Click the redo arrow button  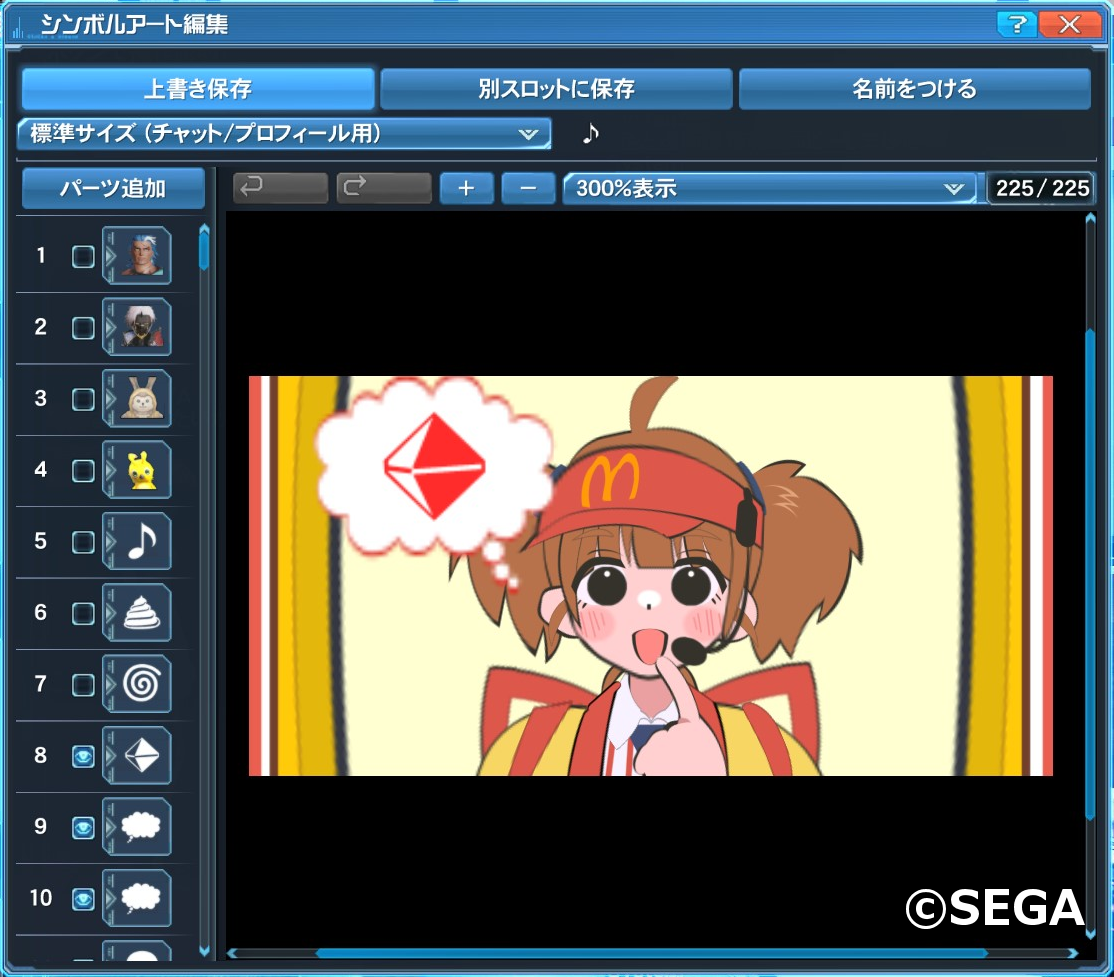tap(384, 188)
